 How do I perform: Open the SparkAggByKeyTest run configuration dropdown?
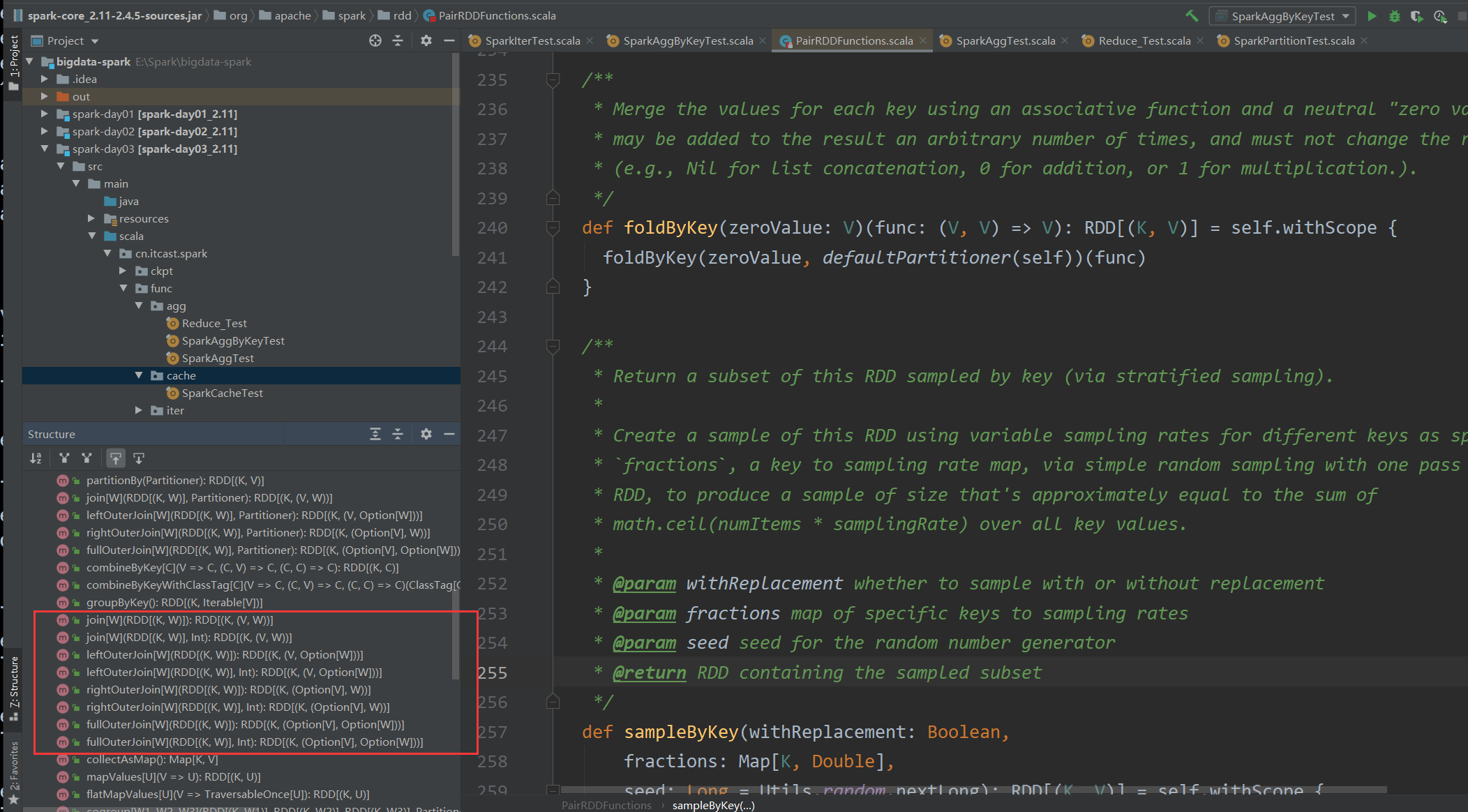[1283, 16]
